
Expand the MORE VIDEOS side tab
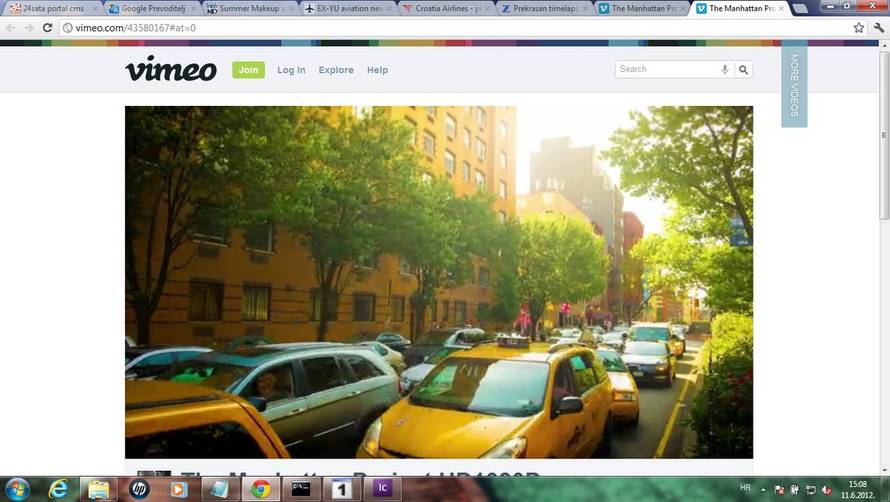794,86
